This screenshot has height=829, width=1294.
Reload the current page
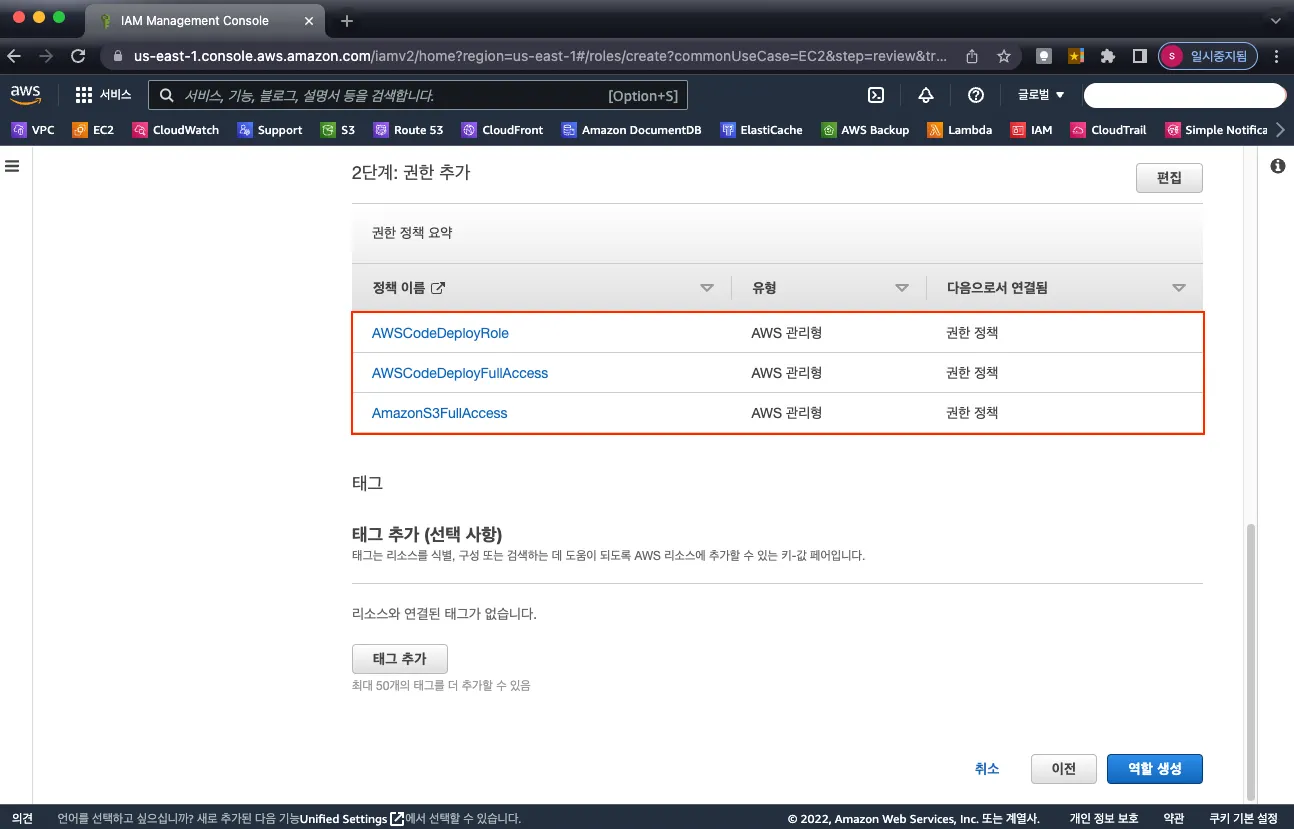[x=77, y=56]
